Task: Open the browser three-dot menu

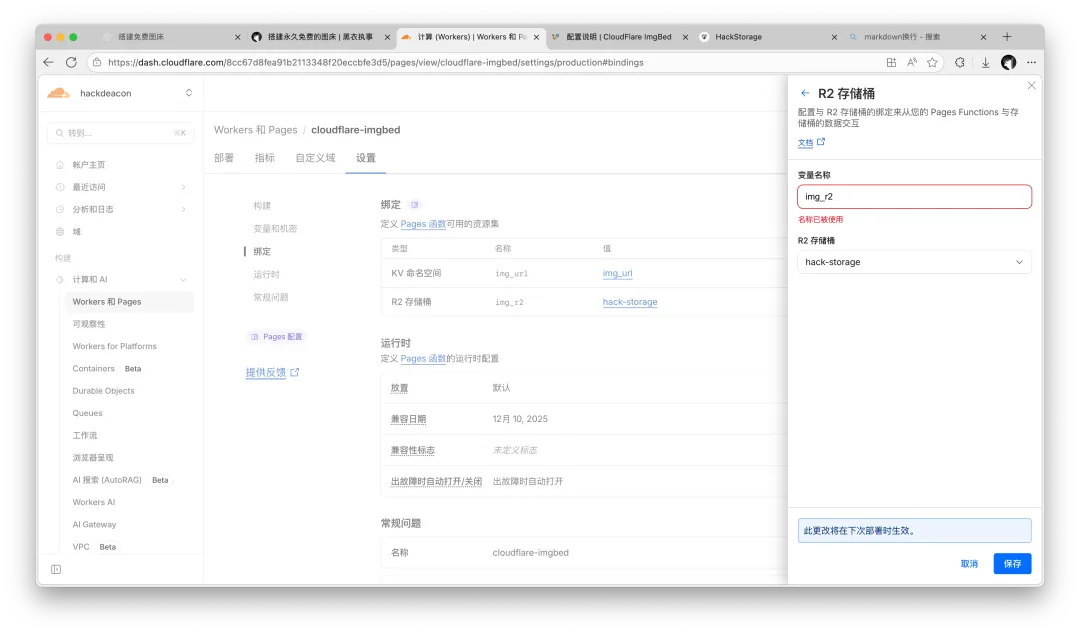Action: (1031, 62)
